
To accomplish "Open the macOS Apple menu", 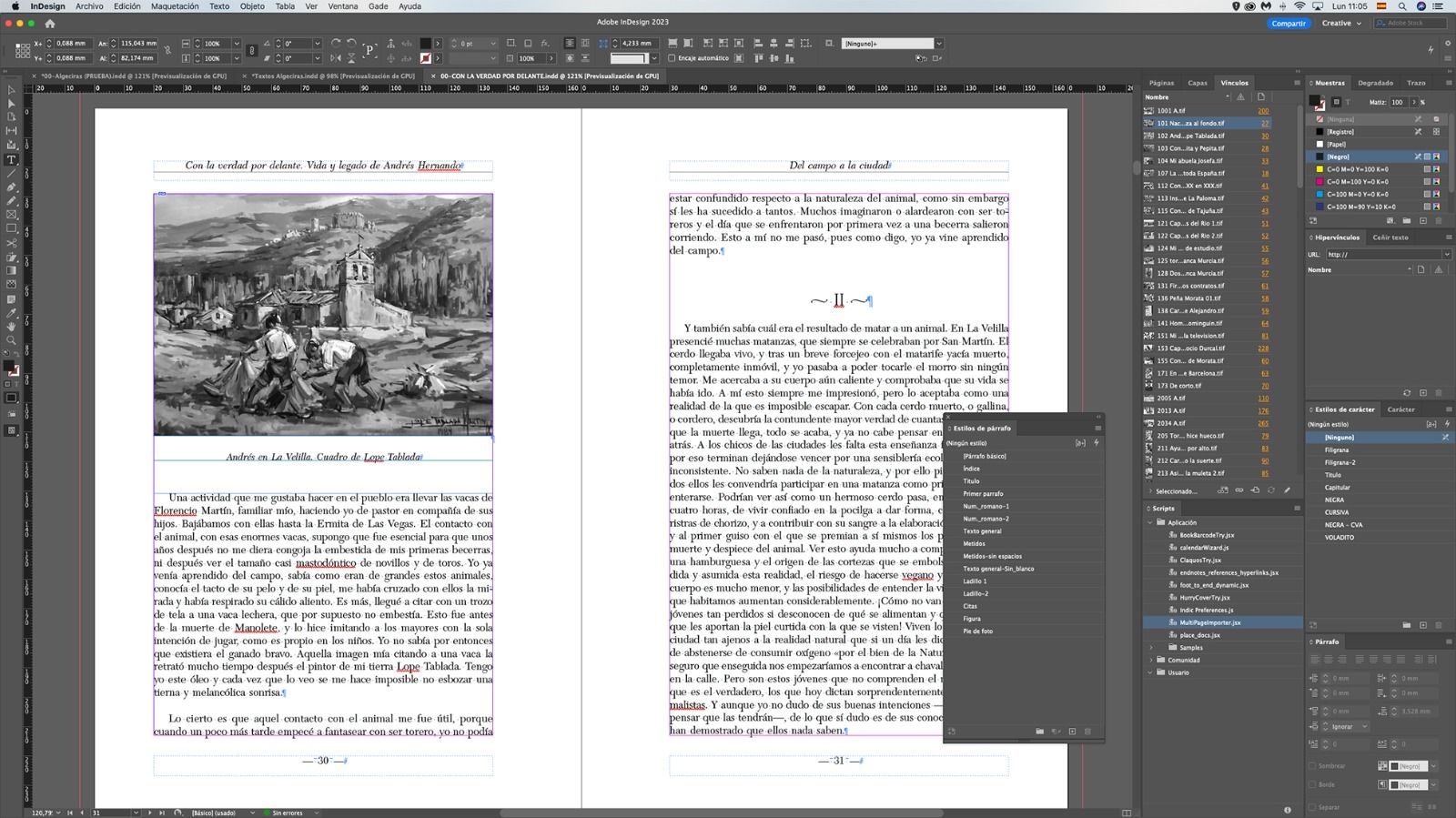I will (x=15, y=6).
